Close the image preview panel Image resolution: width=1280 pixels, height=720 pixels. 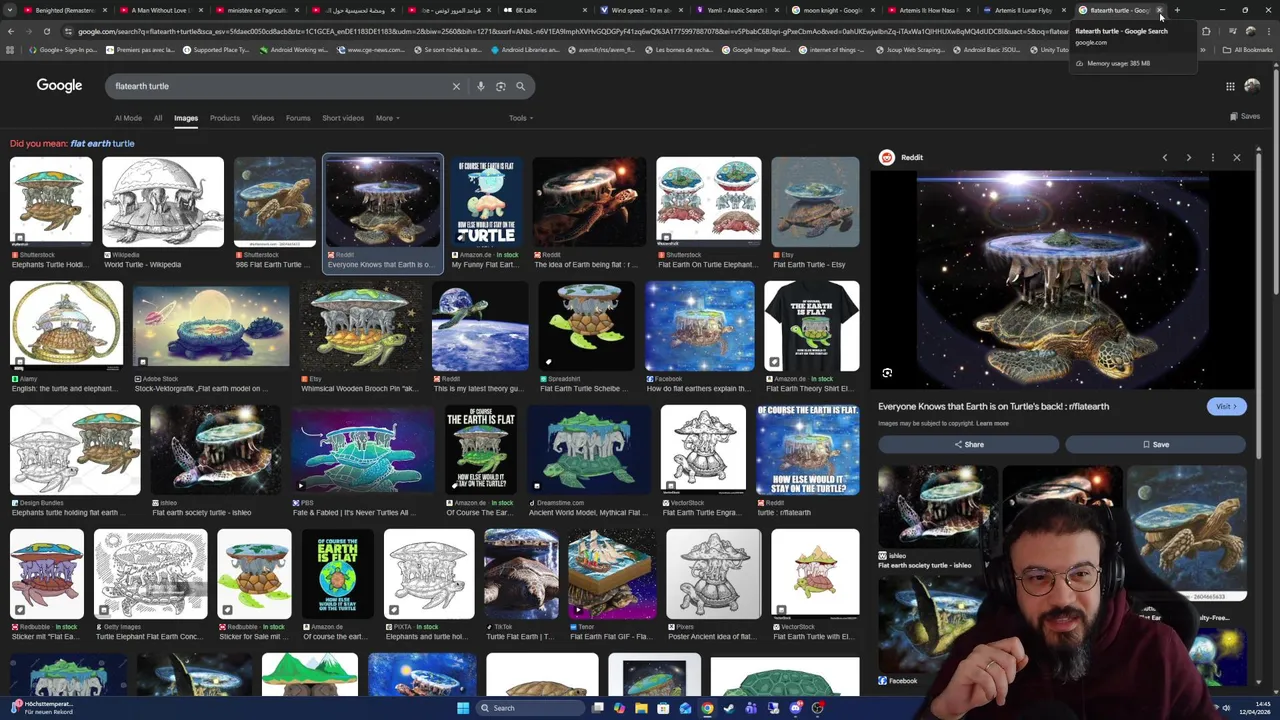pos(1237,157)
